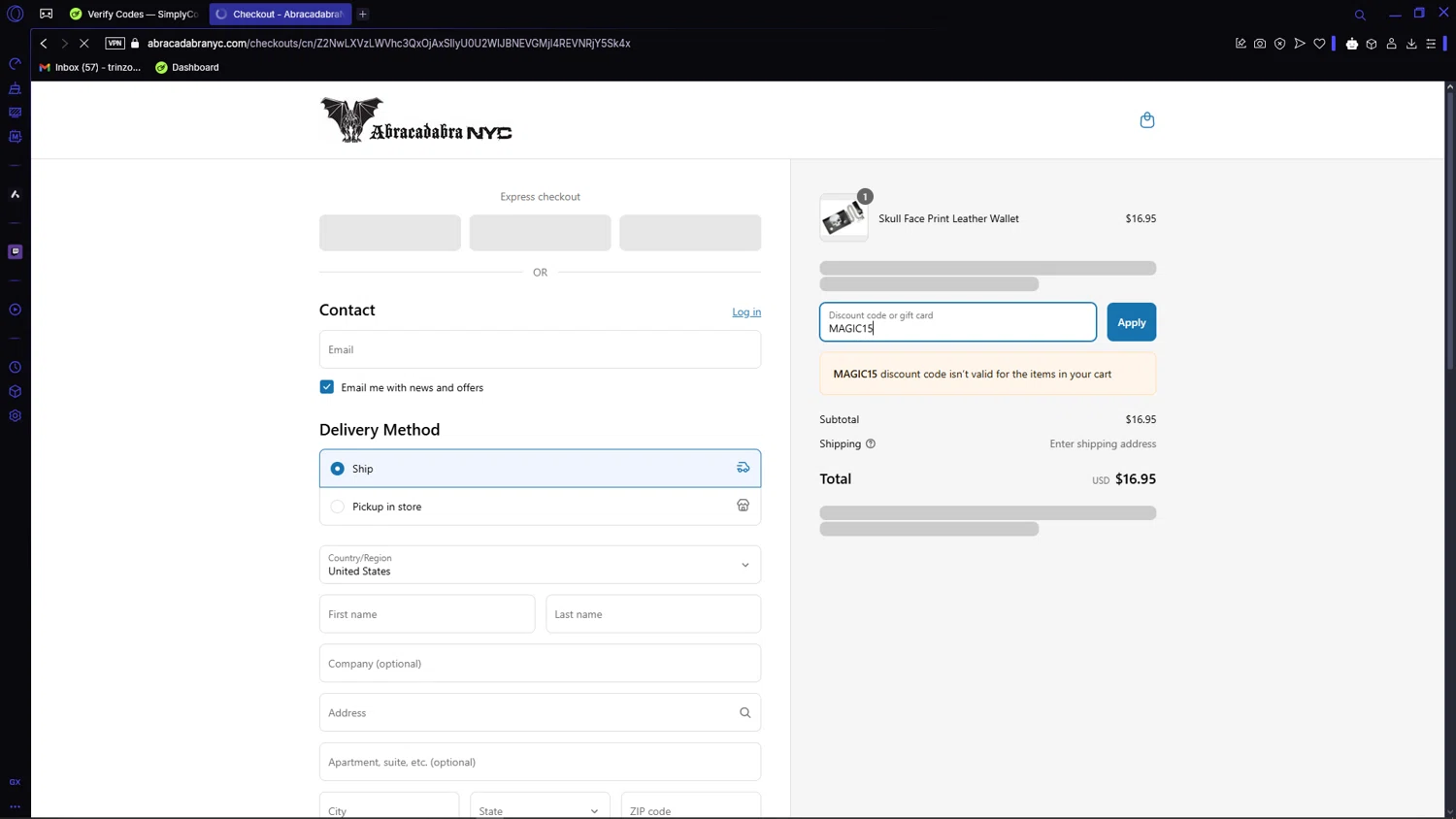1456x819 pixels.
Task: Open Extensions cube icon in left sidebar
Action: pyautogui.click(x=15, y=392)
